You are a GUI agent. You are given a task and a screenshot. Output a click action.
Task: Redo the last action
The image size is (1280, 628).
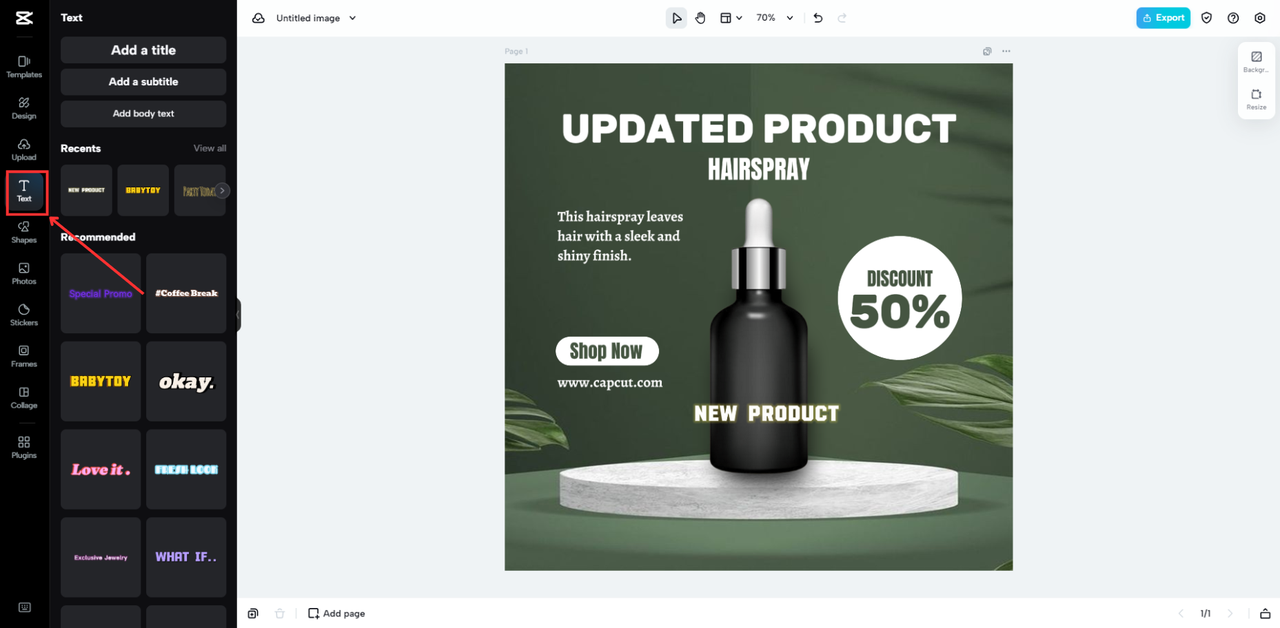[x=842, y=18]
